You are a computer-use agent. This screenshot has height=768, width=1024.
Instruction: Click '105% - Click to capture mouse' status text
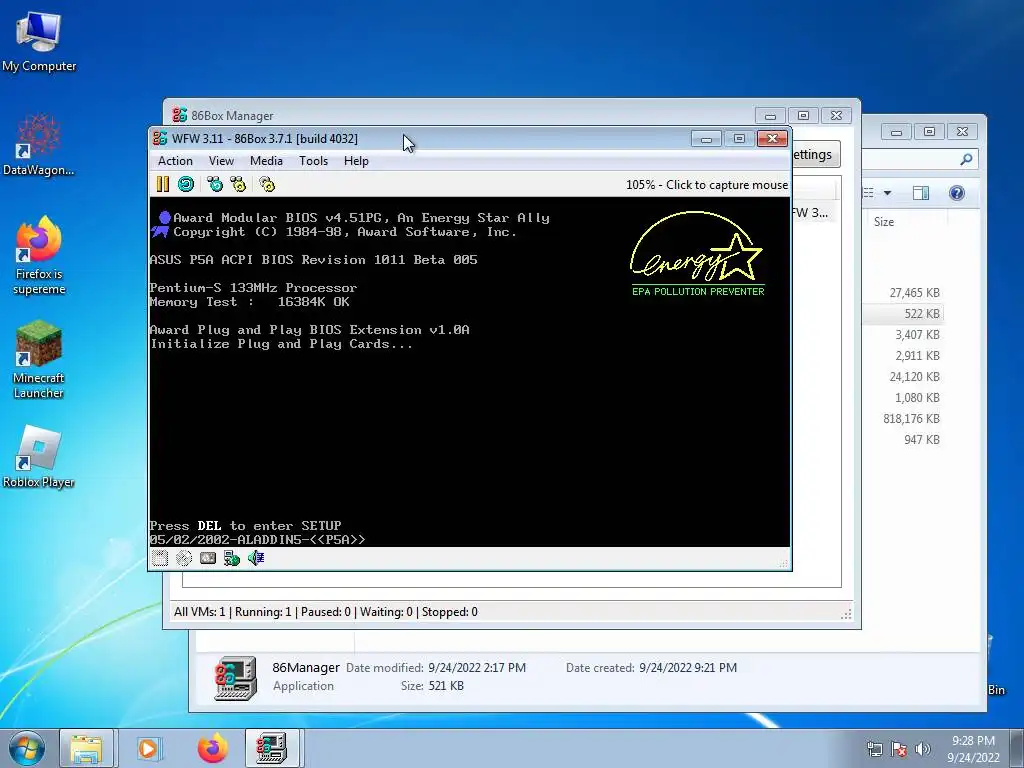[707, 185]
